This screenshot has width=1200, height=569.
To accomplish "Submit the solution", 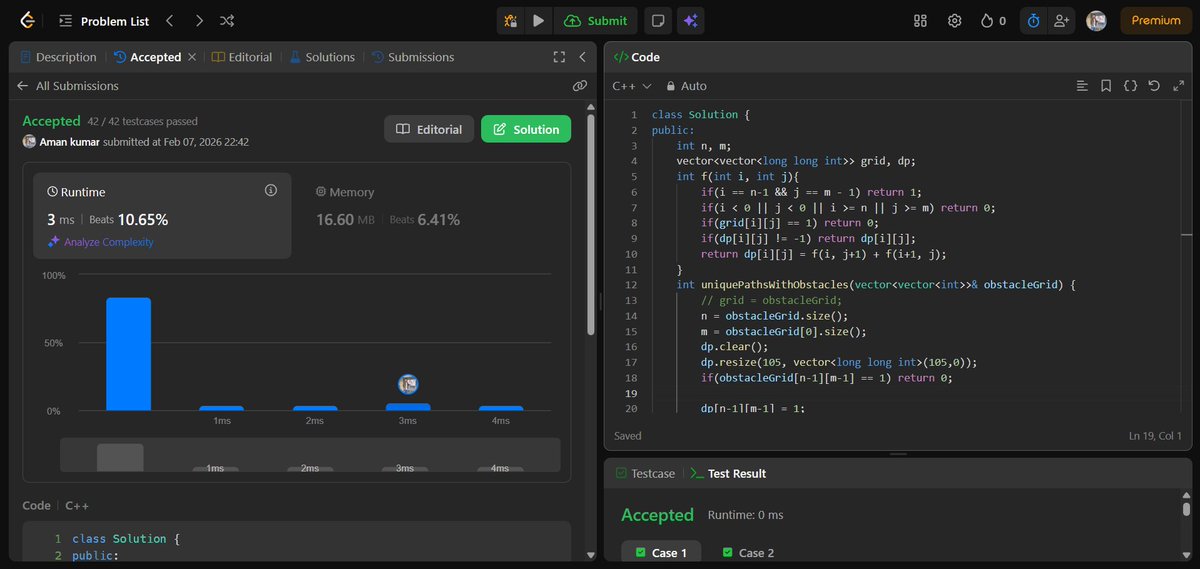I will [596, 20].
